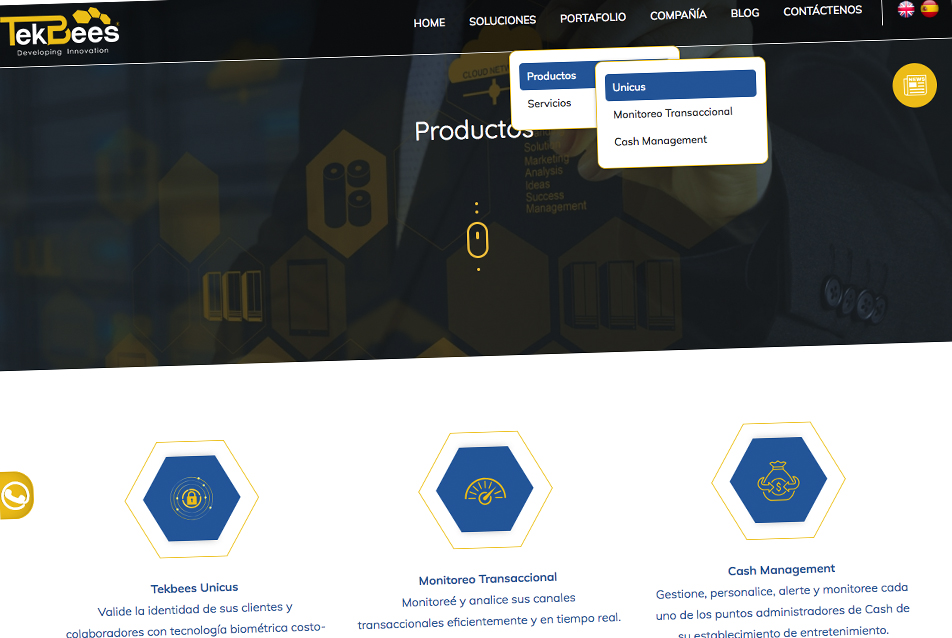Go to the Home page
The image size is (952, 638).
429,23
